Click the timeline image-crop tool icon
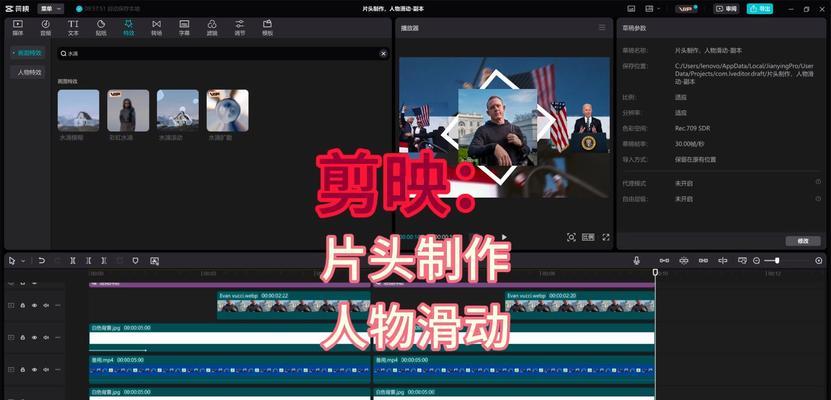The image size is (831, 400). pos(154,261)
